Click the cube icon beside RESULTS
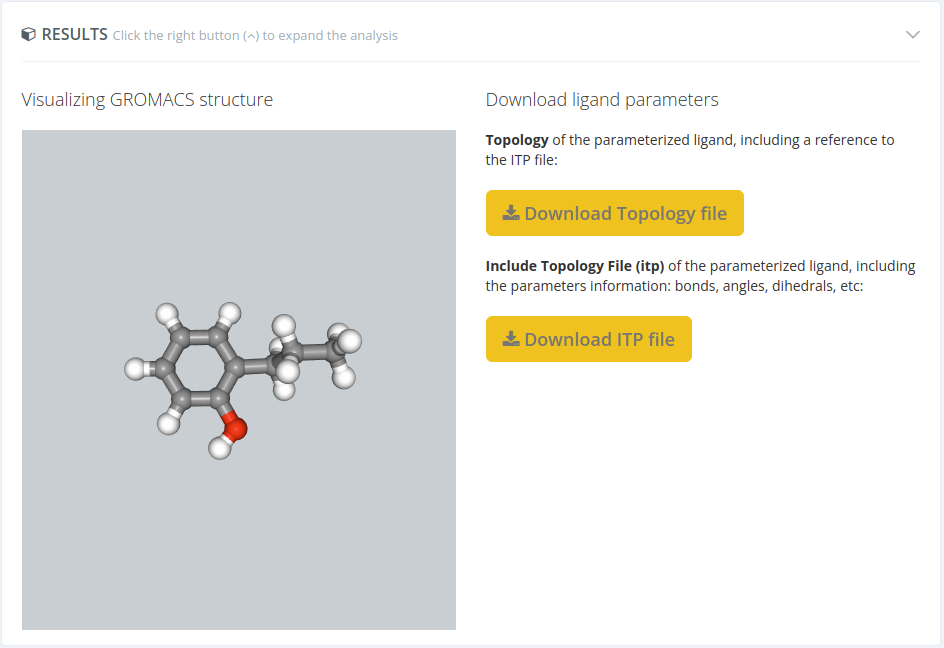The image size is (944, 648). click(x=28, y=34)
